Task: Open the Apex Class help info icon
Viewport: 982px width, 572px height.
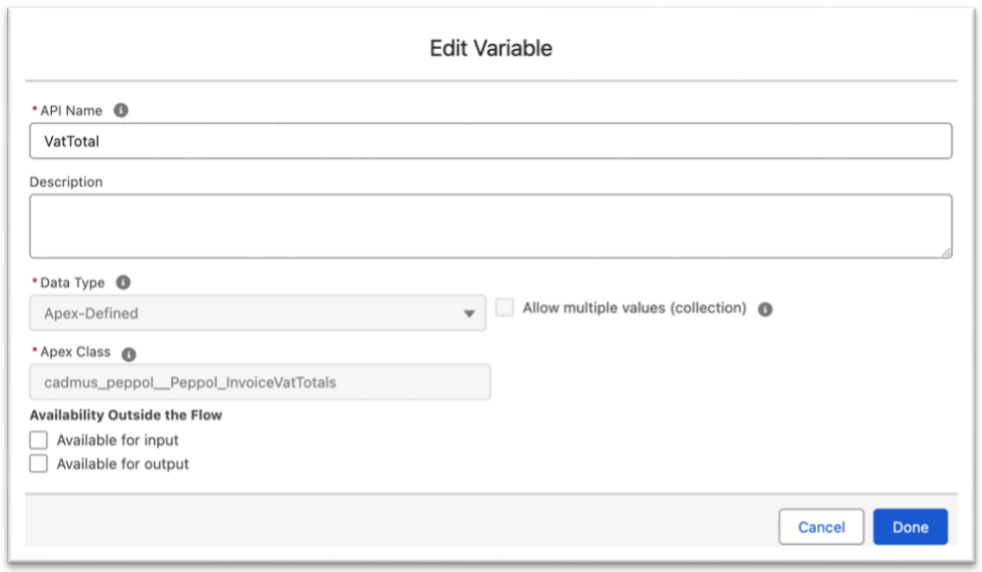Action: (x=129, y=354)
